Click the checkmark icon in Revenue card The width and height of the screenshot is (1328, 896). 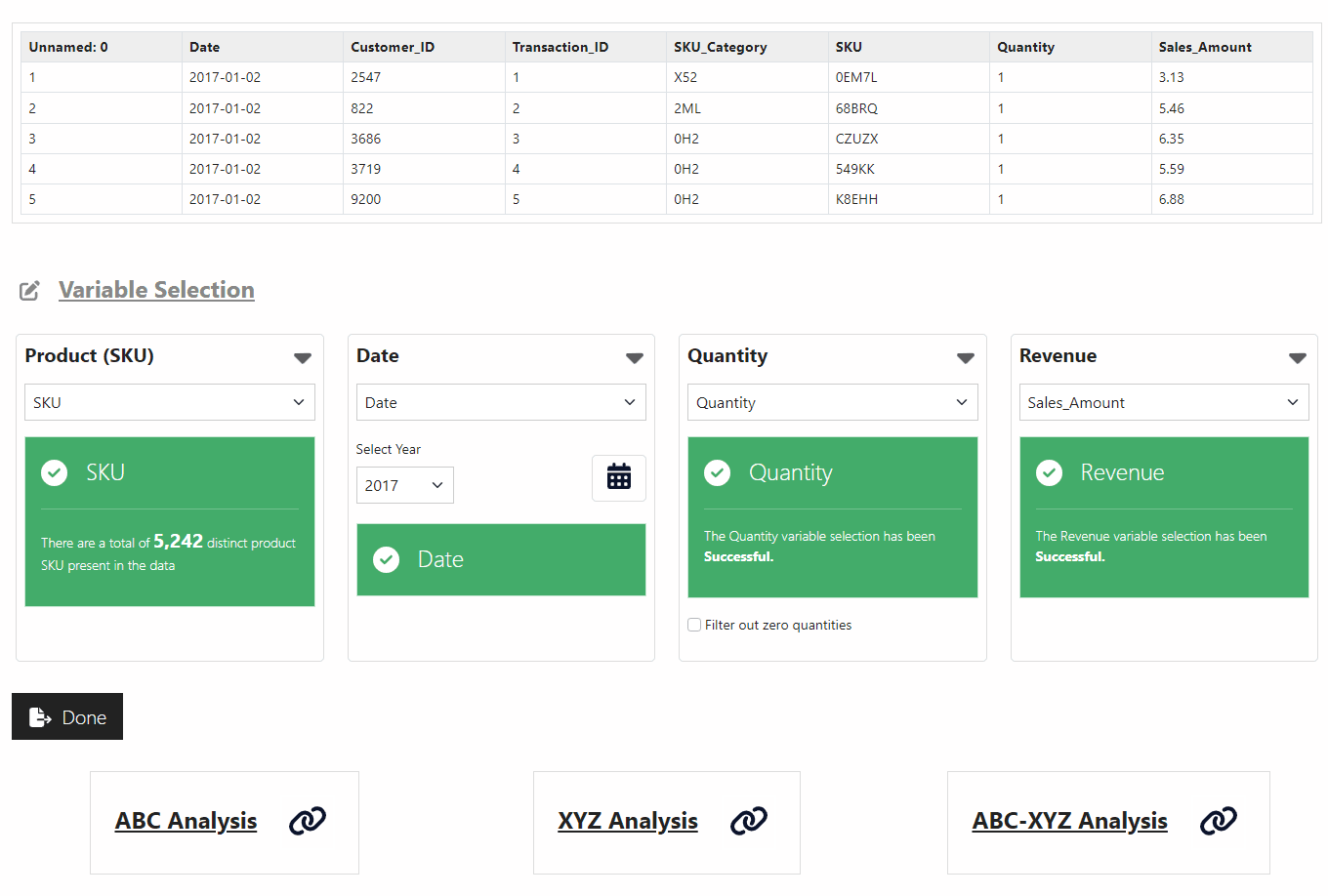[x=1049, y=473]
